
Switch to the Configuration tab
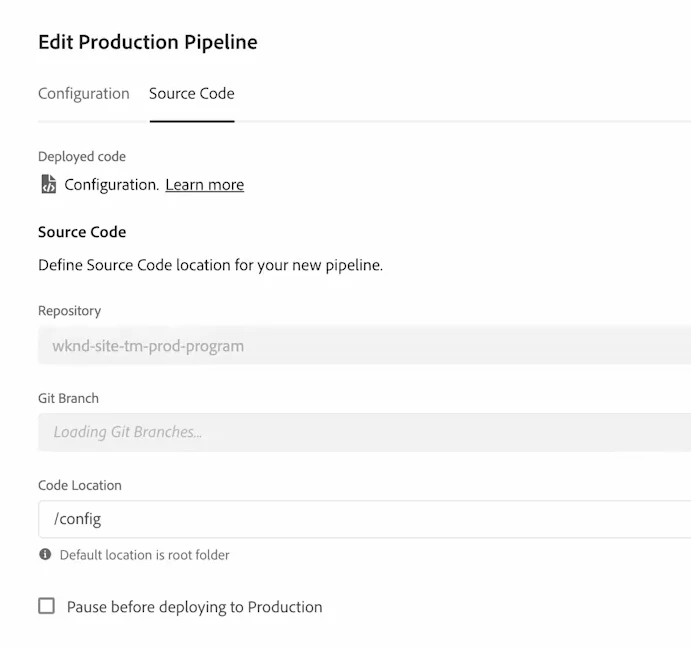click(x=84, y=93)
